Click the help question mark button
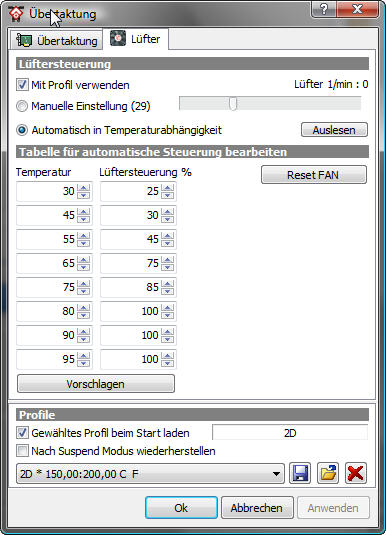 pos(324,9)
